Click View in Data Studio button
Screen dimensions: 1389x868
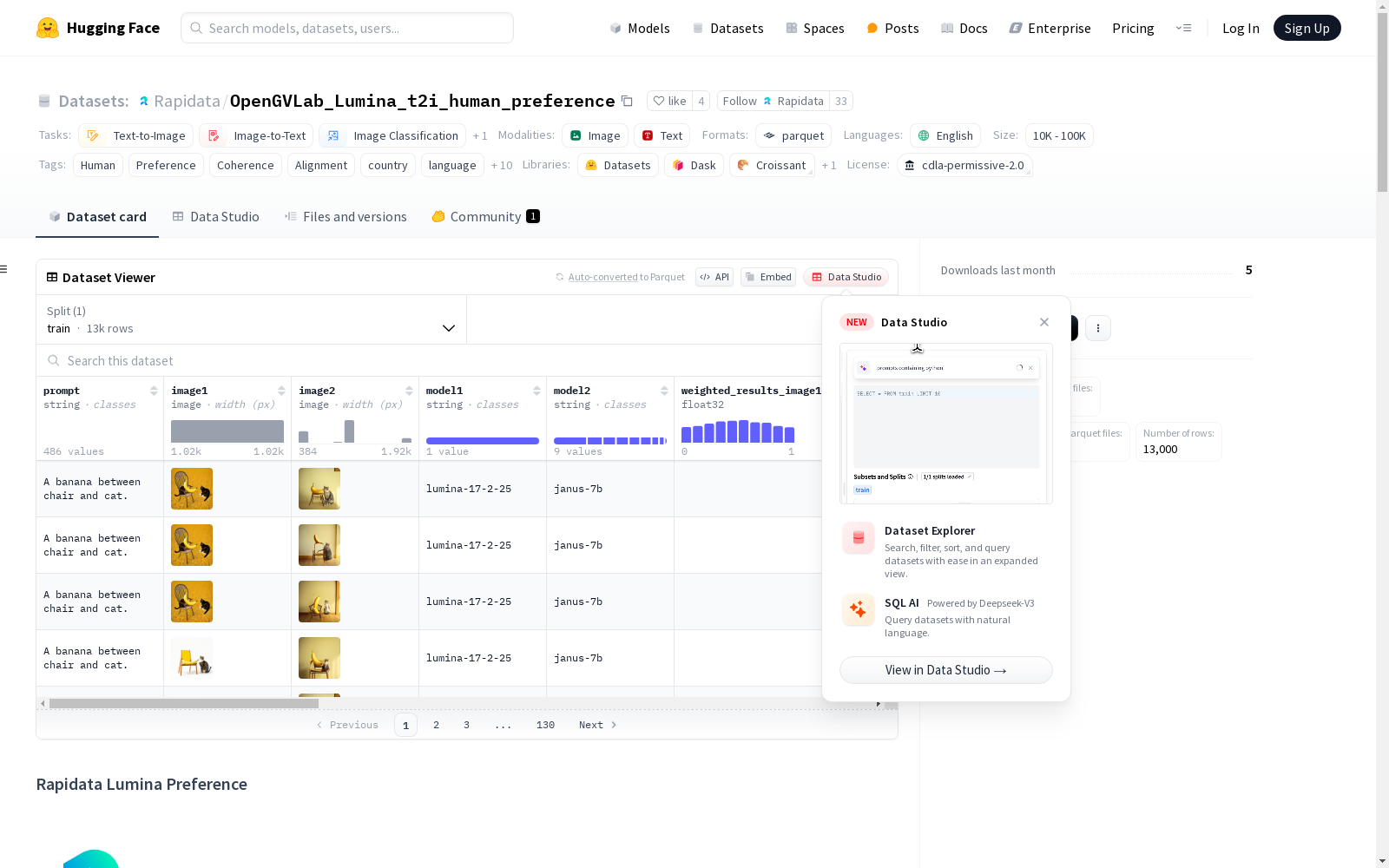946,670
